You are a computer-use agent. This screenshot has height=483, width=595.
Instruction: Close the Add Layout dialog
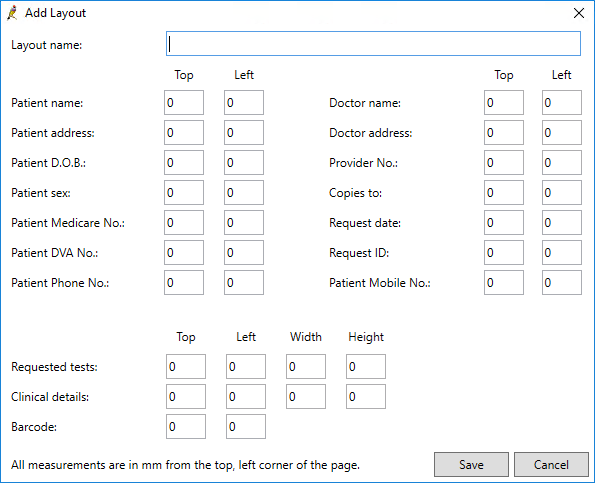click(x=579, y=13)
